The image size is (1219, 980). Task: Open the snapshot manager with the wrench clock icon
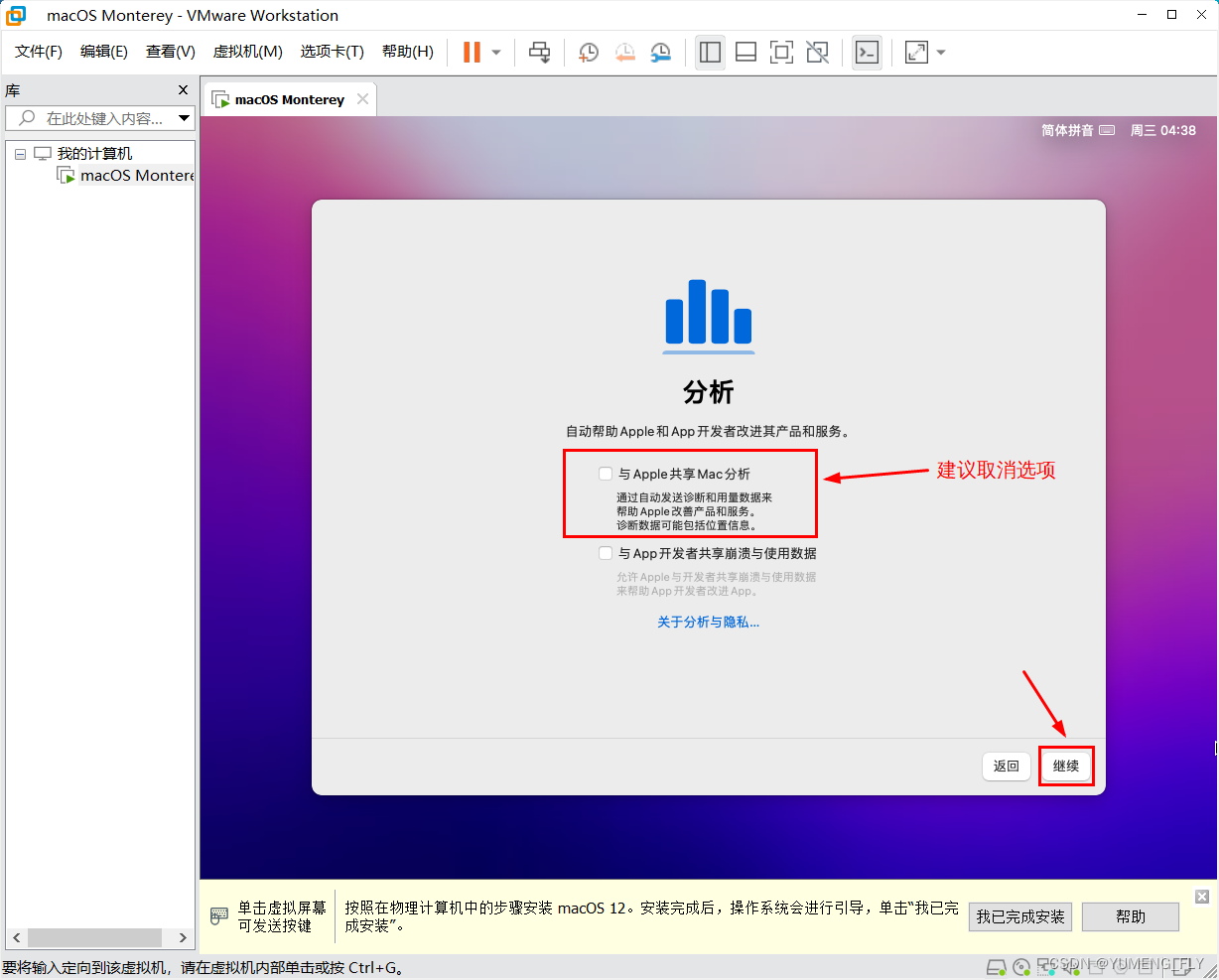click(660, 52)
